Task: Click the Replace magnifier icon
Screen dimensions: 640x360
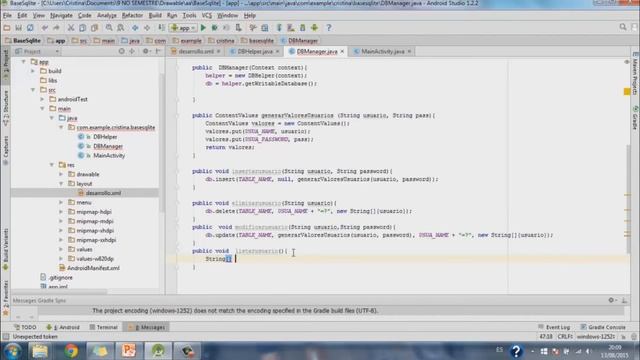Action: coord(121,28)
